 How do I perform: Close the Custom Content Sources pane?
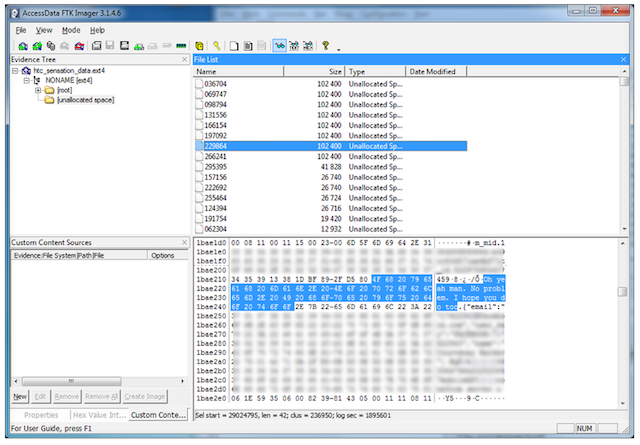click(184, 243)
